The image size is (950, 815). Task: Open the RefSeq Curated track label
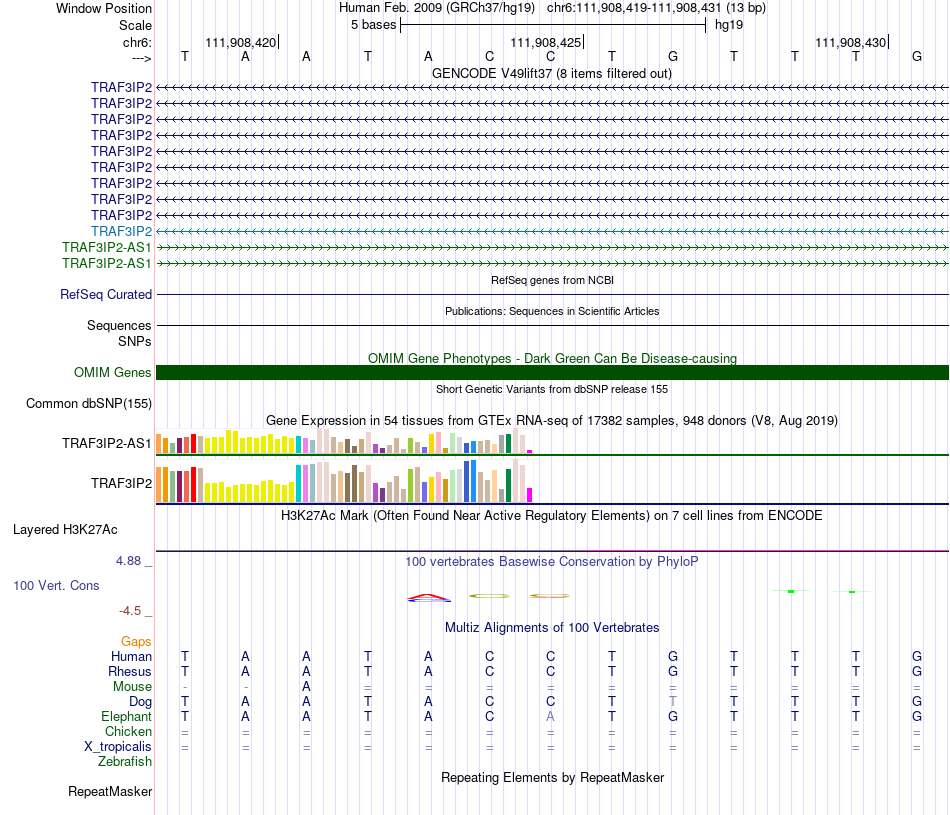(x=106, y=294)
